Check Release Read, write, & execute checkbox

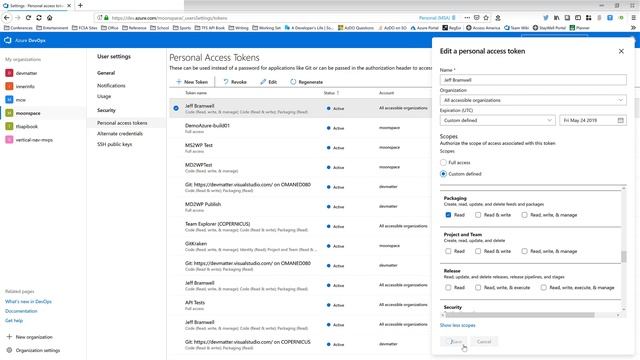pyautogui.click(x=478, y=287)
